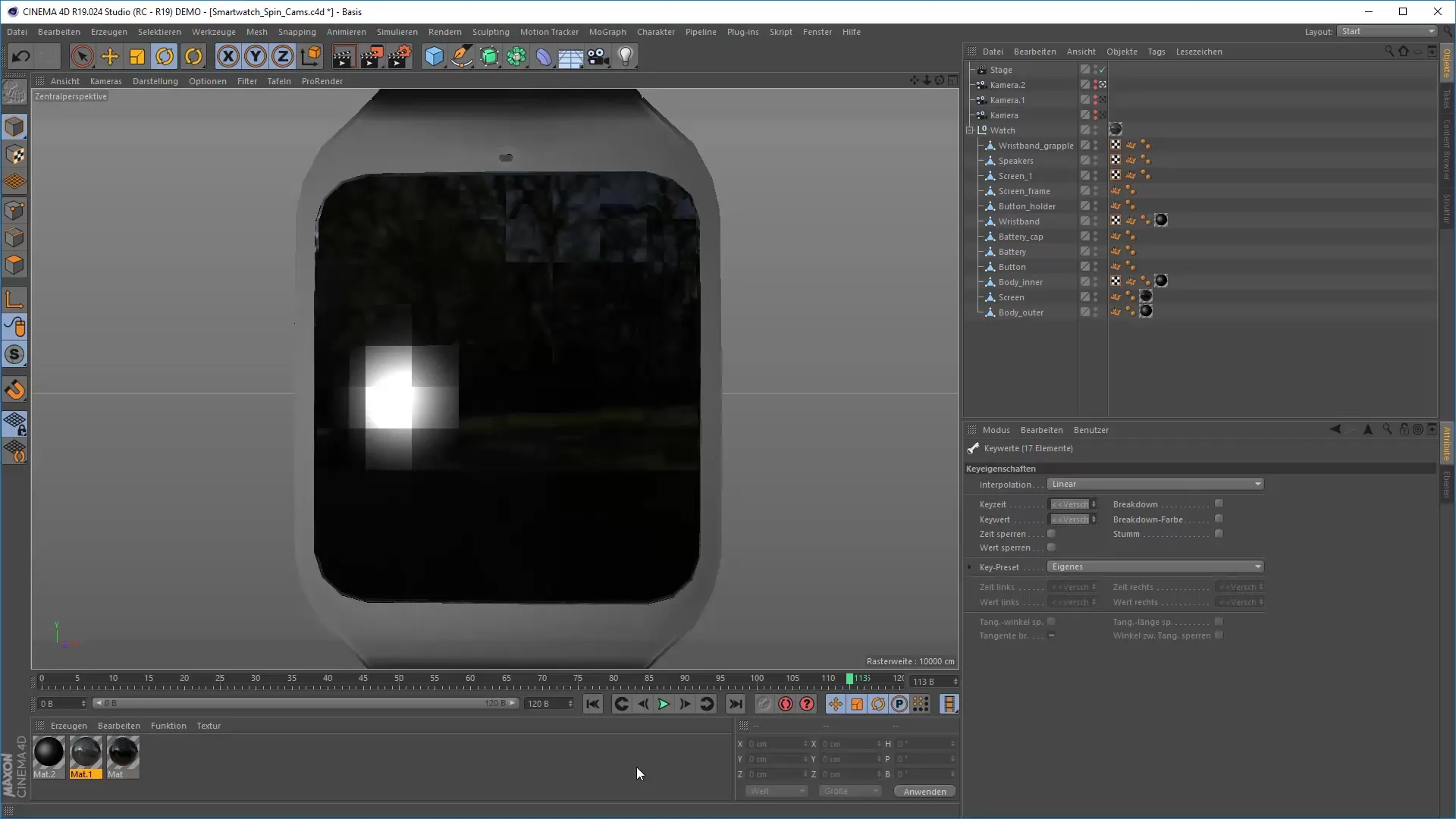Open the ProRender viewport menu

coord(322,81)
